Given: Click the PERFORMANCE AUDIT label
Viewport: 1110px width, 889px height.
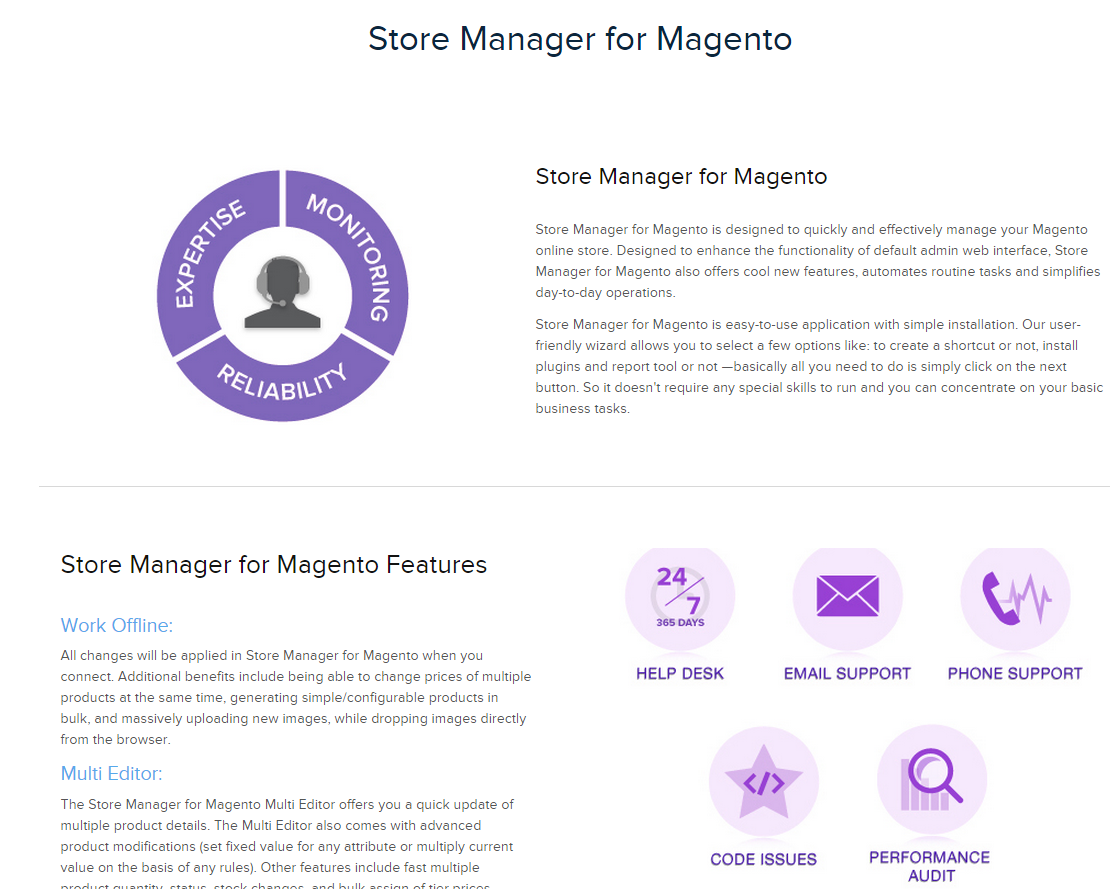Looking at the screenshot, I should tap(930, 866).
